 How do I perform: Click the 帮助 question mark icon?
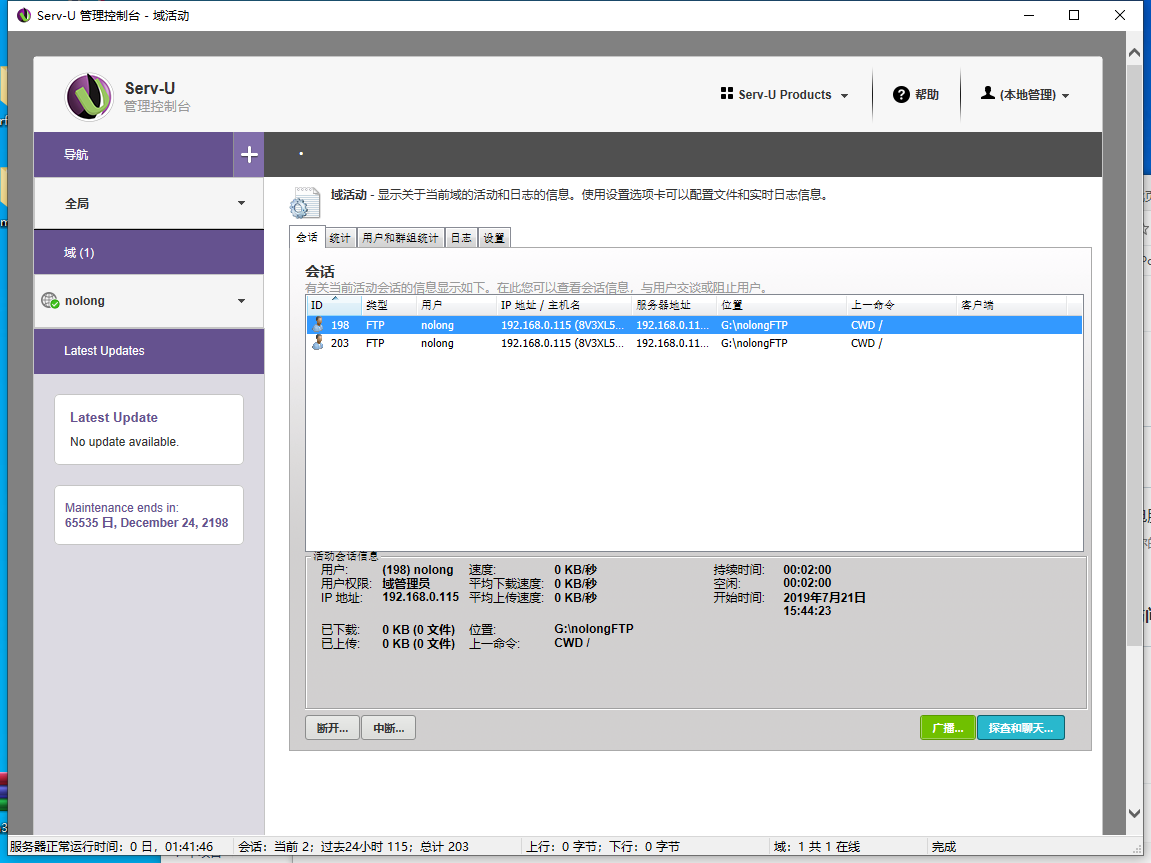click(901, 94)
